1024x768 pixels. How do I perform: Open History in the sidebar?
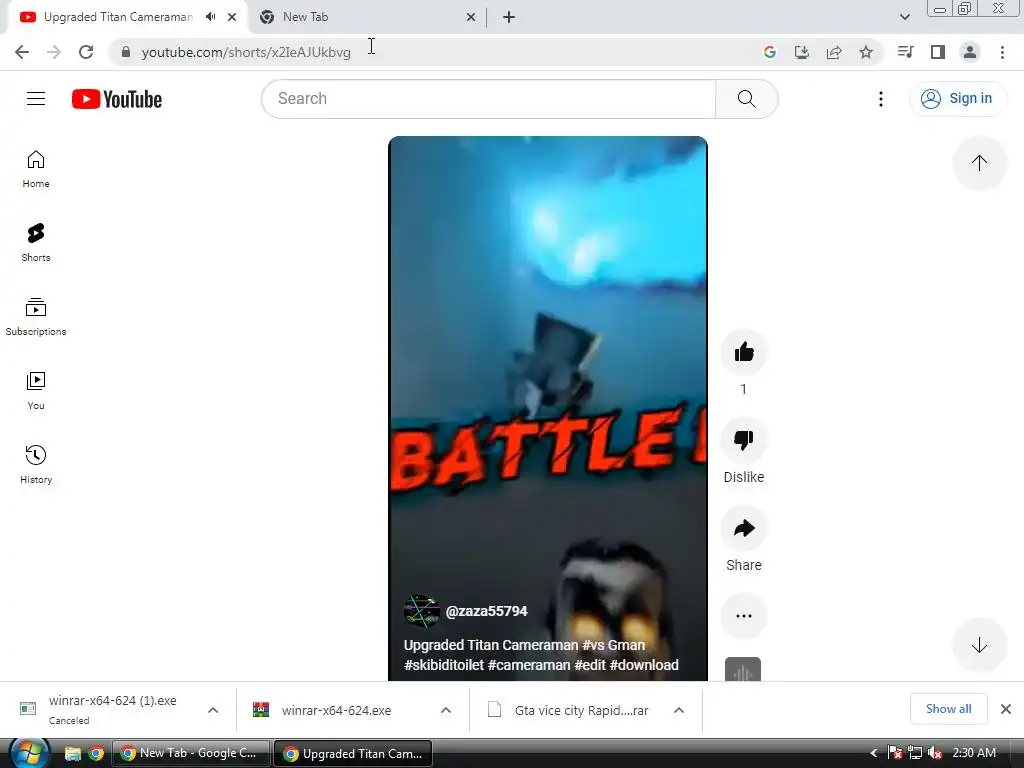(36, 464)
